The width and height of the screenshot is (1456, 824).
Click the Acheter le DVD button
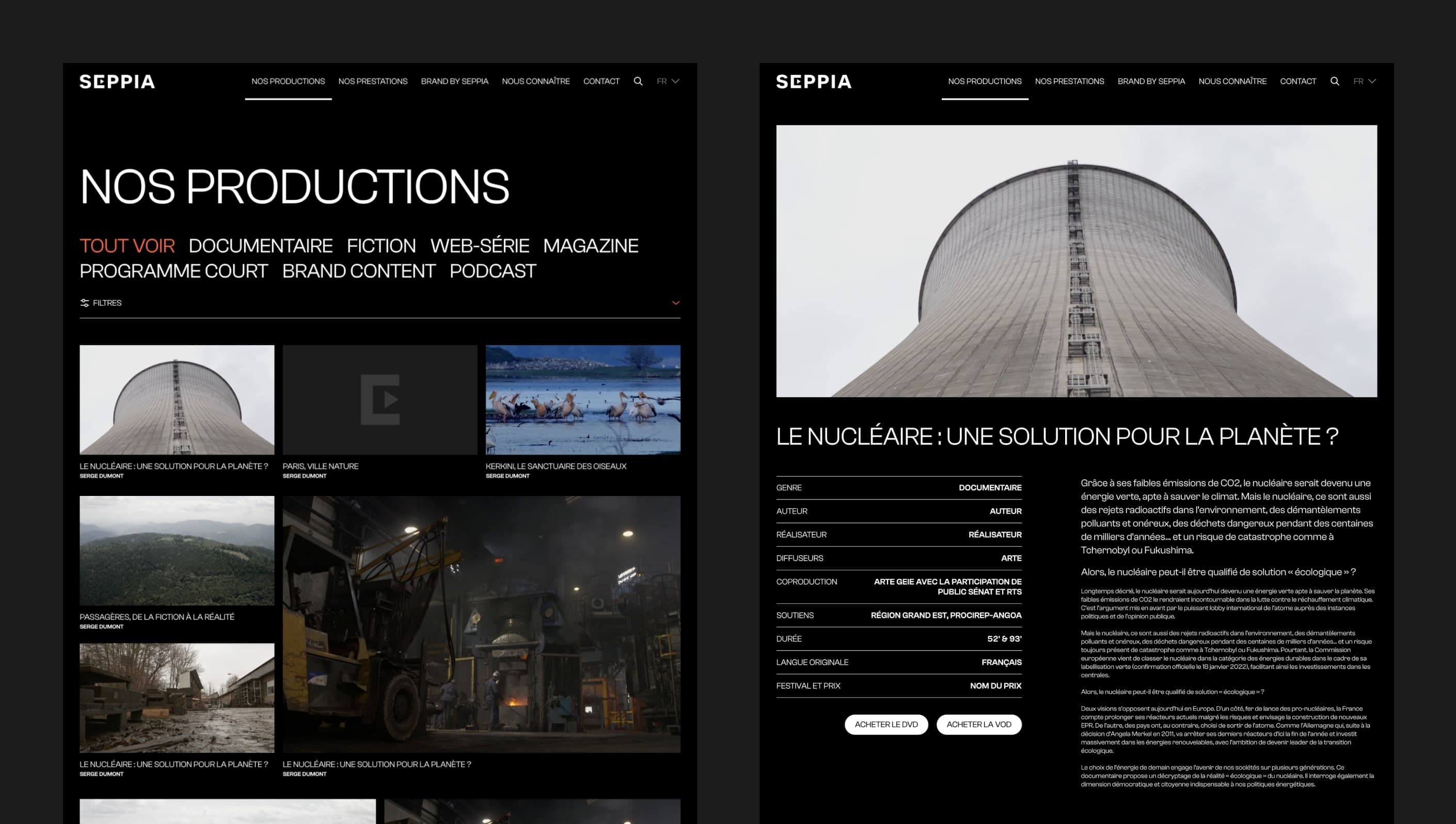coord(886,724)
